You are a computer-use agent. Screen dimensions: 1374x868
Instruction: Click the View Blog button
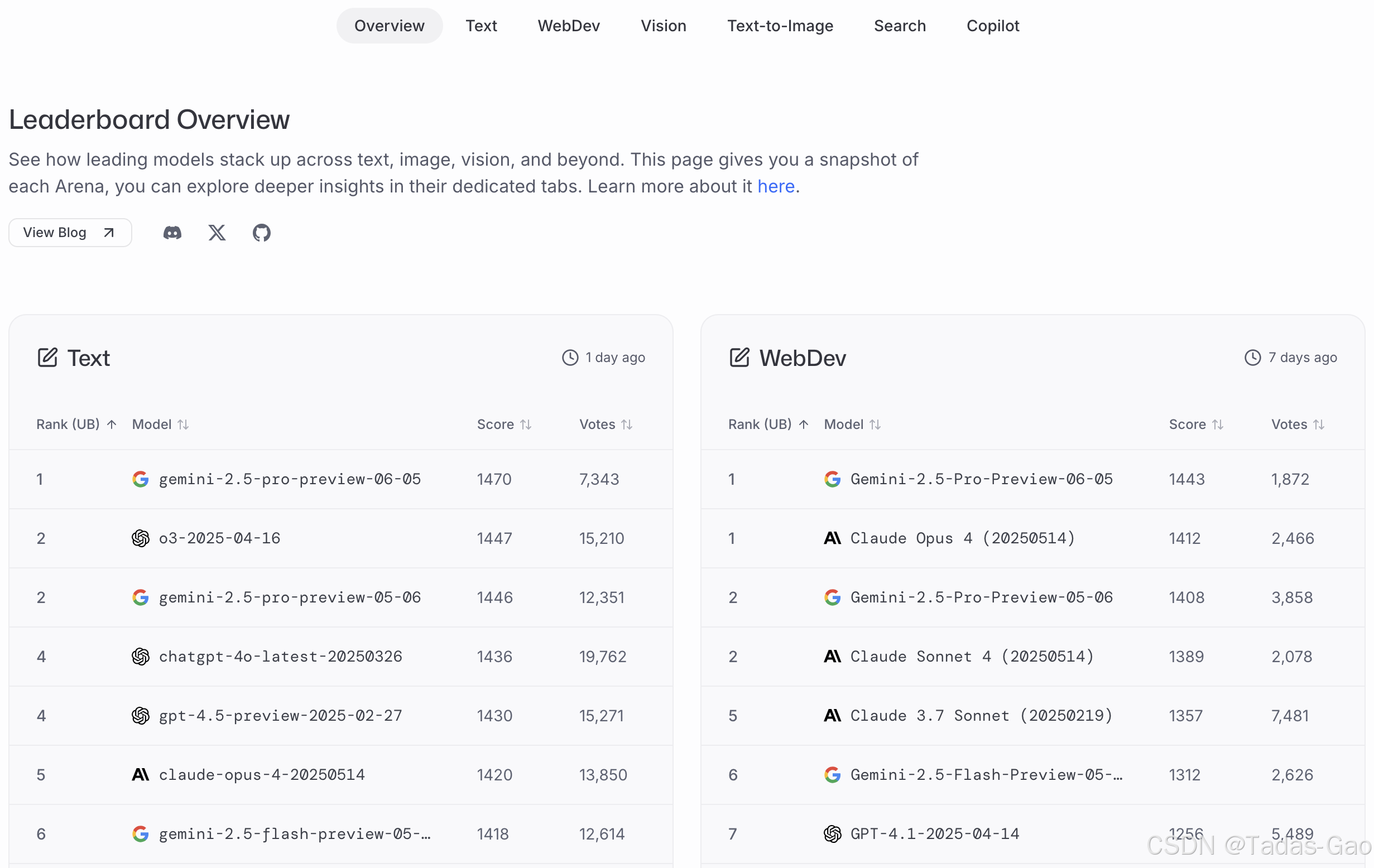pos(70,233)
